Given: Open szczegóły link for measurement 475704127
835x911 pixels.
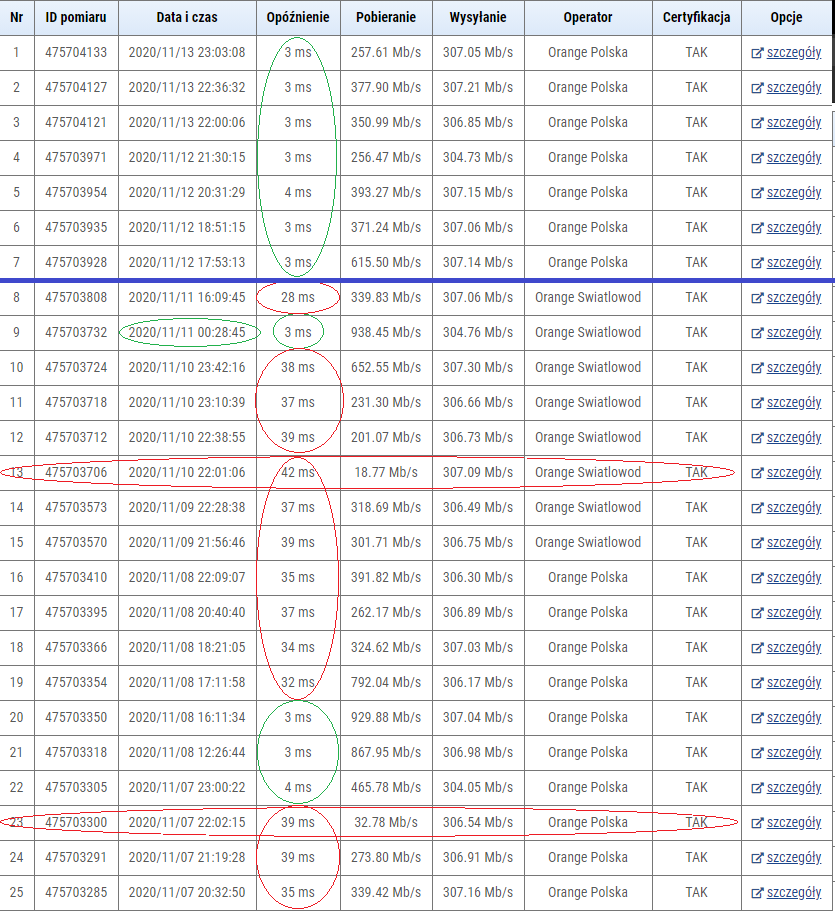Looking at the screenshot, I should point(794,88).
